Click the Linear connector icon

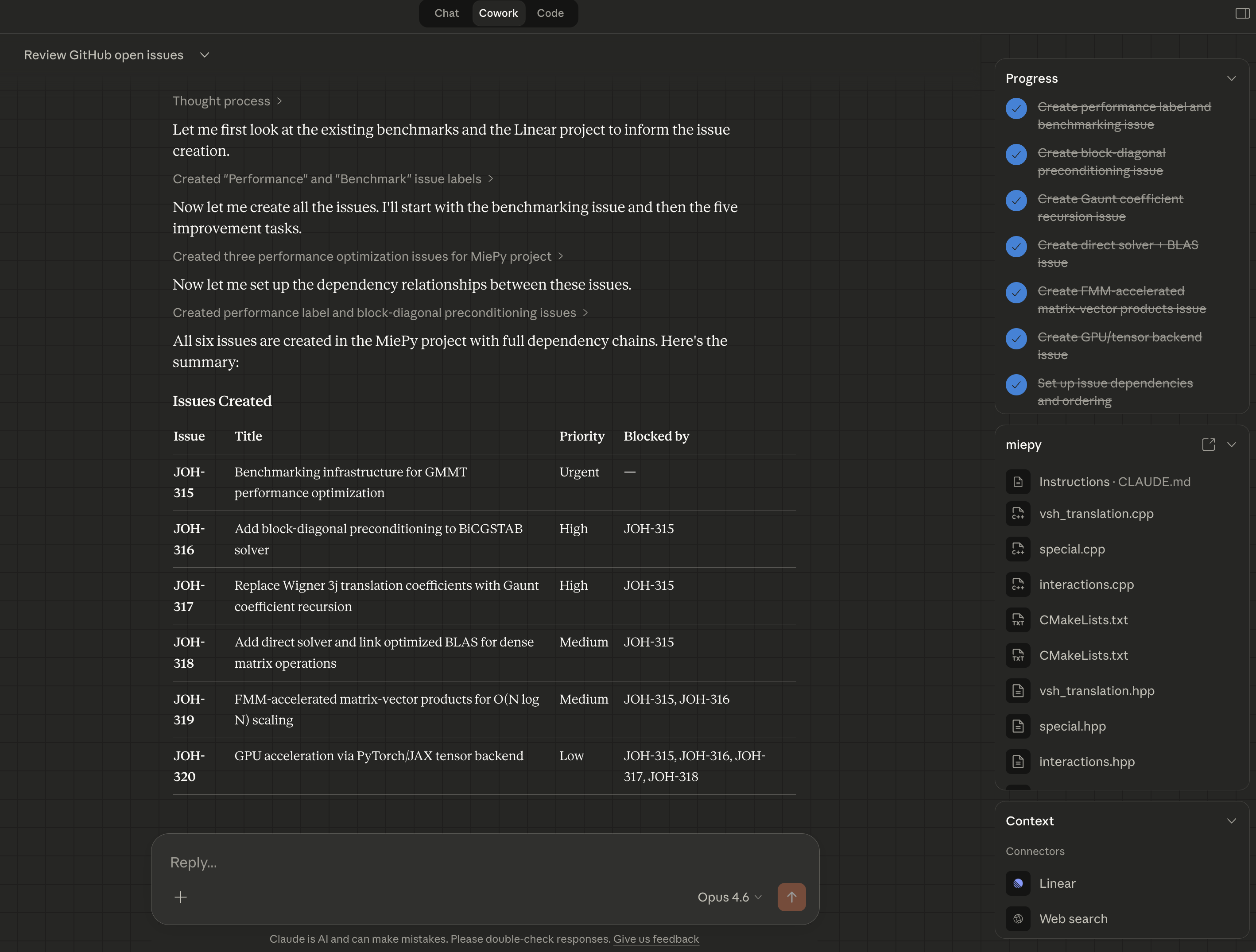[1018, 883]
